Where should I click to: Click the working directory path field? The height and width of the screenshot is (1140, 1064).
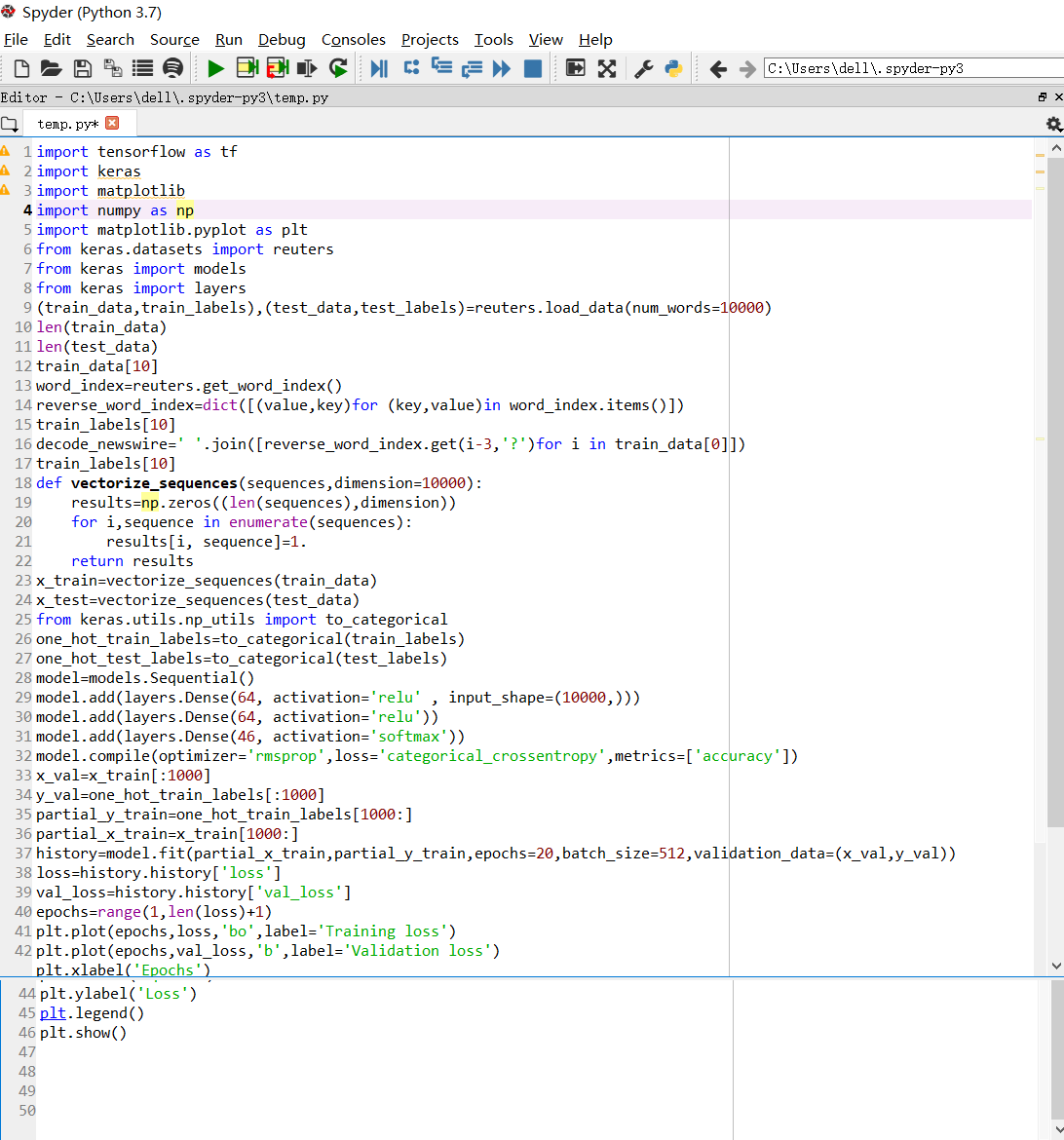pos(911,68)
